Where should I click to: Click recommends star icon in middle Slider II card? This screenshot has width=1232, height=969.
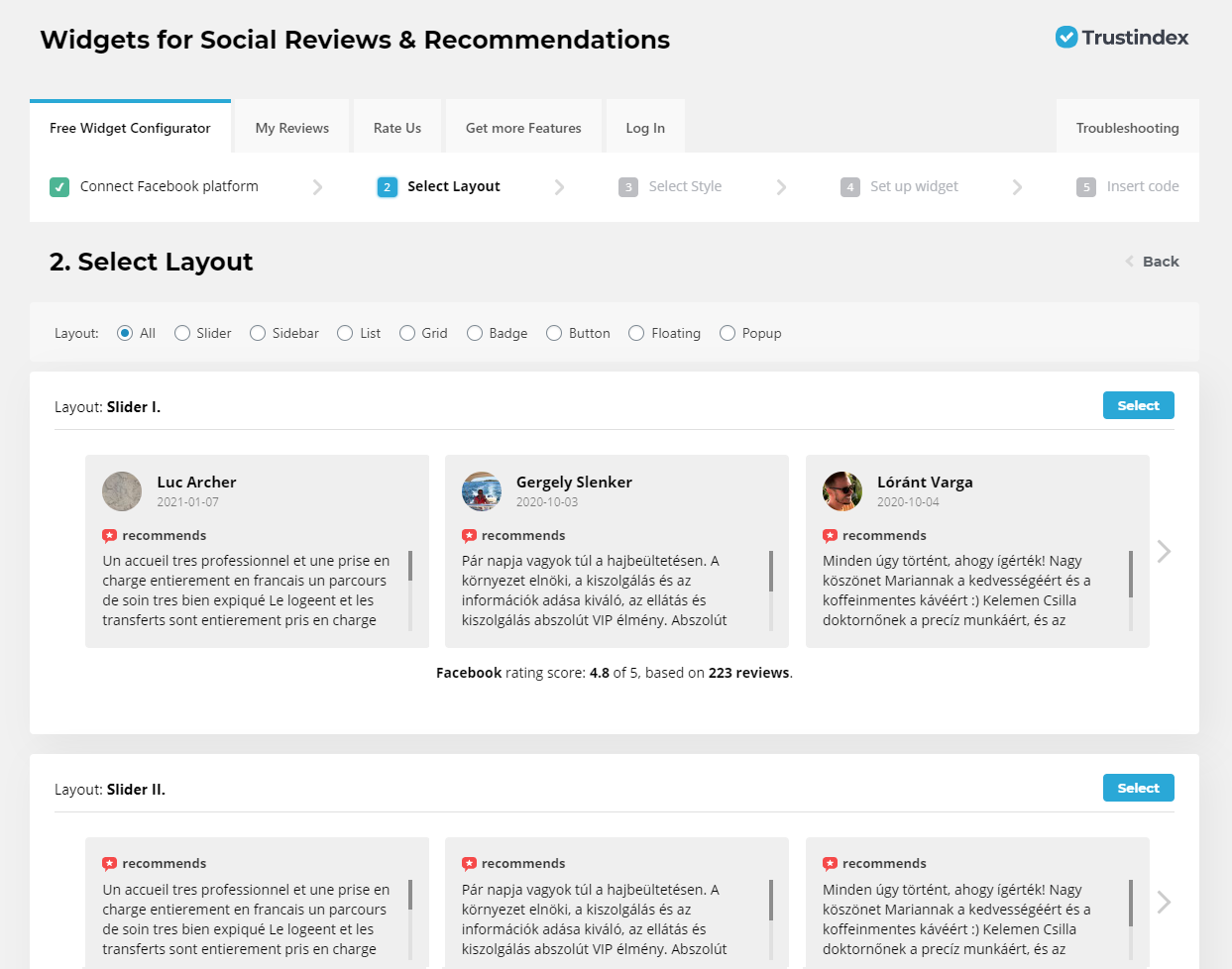click(x=470, y=864)
